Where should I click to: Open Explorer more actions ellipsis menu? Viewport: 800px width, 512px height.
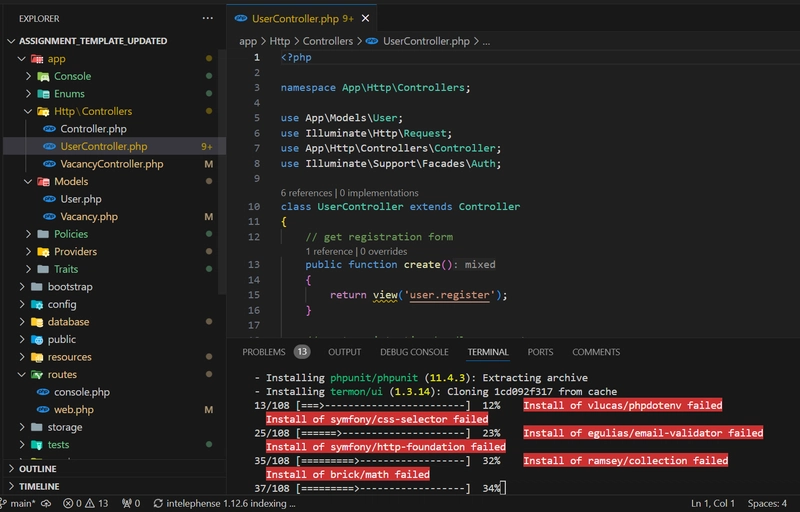click(207, 18)
